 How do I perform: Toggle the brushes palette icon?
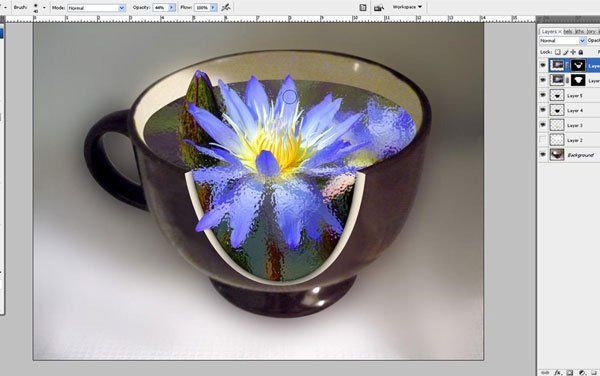click(363, 7)
